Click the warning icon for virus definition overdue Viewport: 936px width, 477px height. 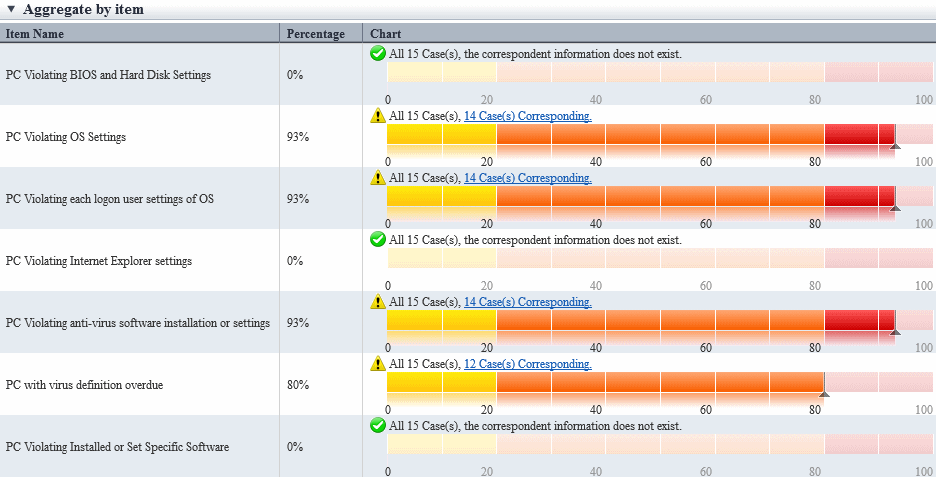point(377,363)
